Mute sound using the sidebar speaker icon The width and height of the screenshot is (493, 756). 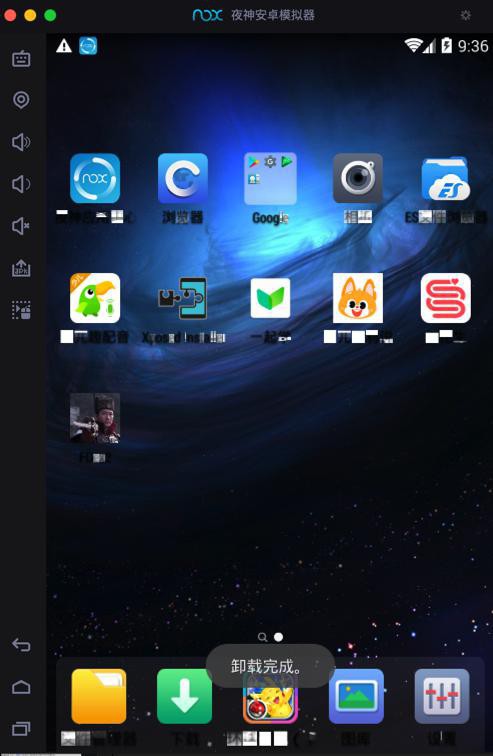coord(21,226)
